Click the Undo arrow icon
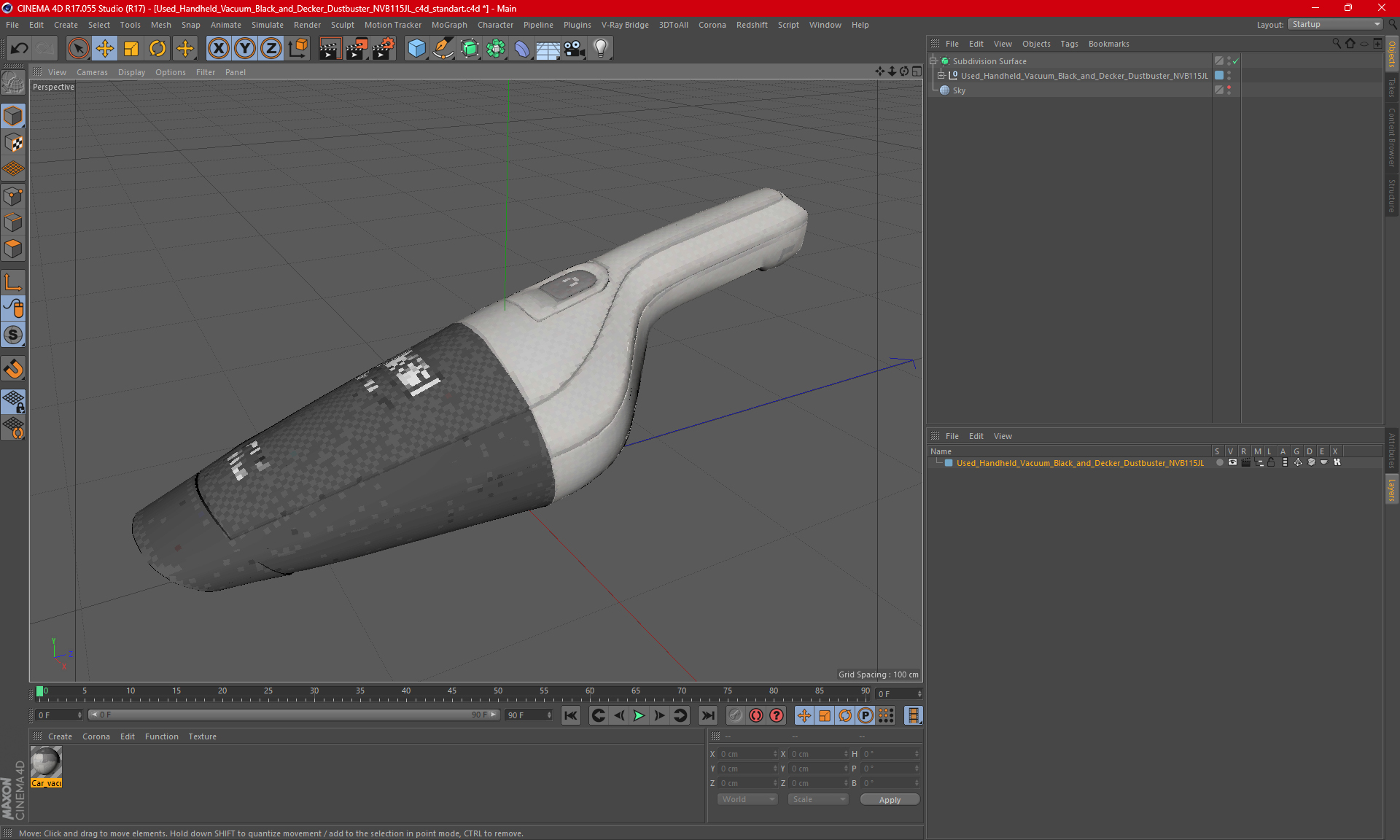1400x840 pixels. (20, 49)
